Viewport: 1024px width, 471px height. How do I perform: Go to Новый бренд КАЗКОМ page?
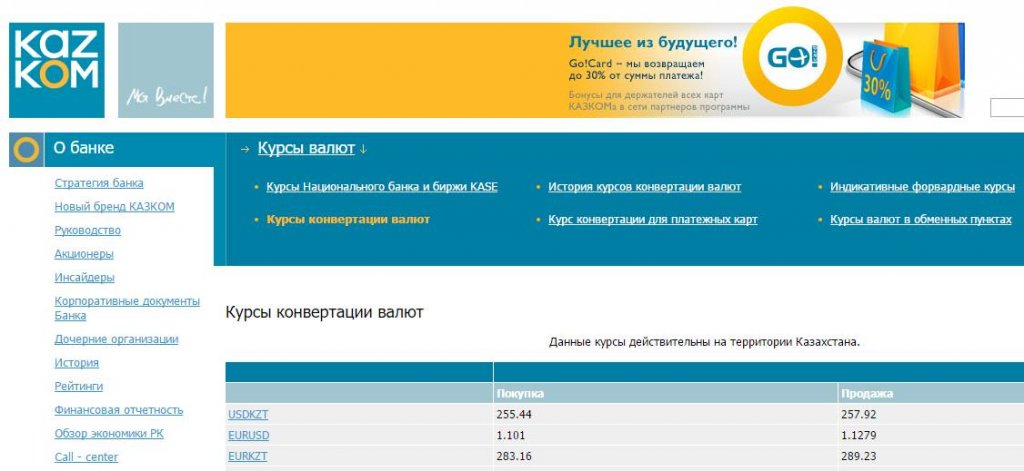point(114,207)
